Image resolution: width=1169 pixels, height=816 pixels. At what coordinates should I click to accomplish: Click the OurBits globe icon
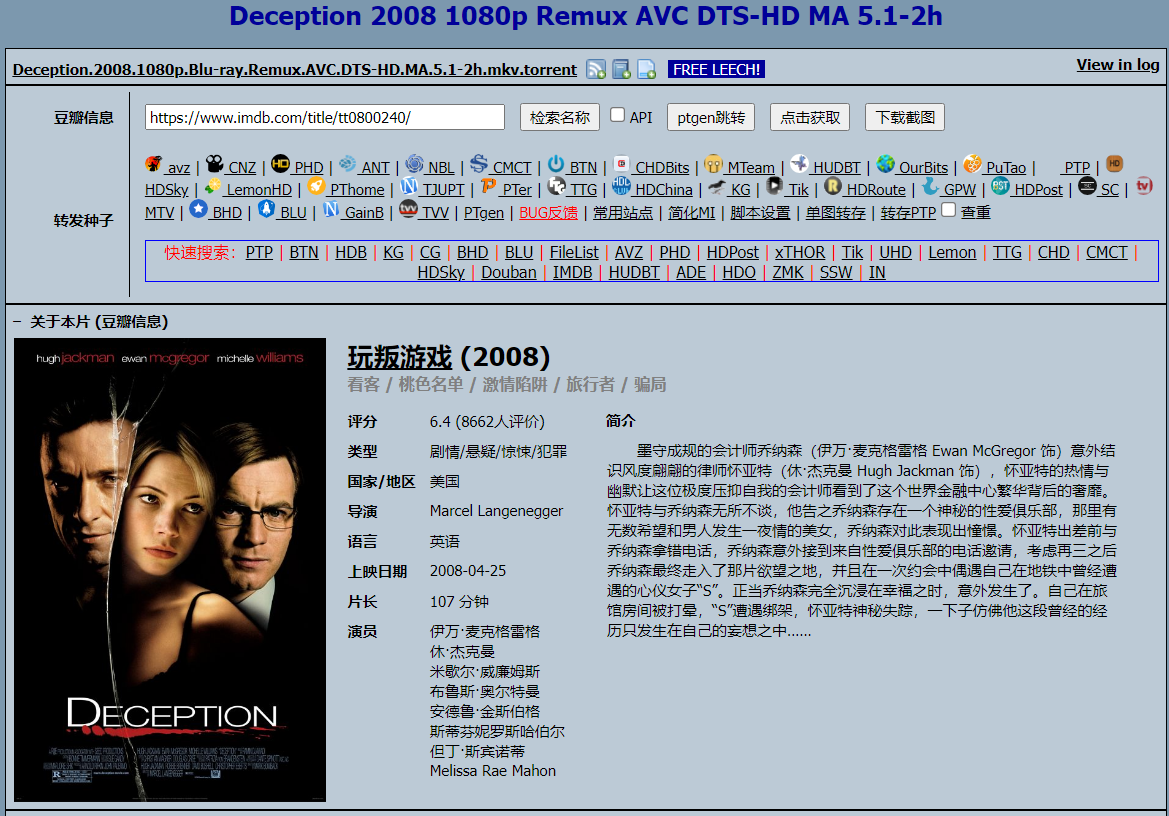[885, 164]
